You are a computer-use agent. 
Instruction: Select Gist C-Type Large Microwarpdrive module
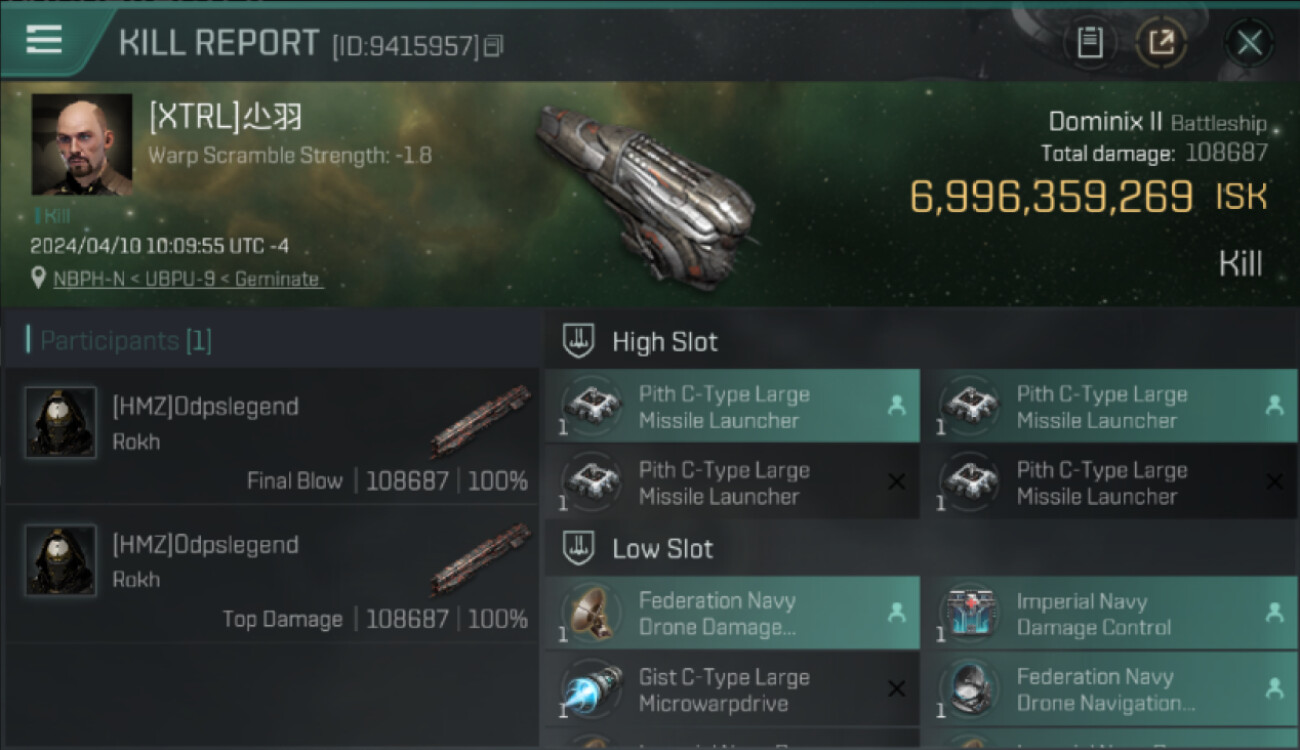click(732, 689)
